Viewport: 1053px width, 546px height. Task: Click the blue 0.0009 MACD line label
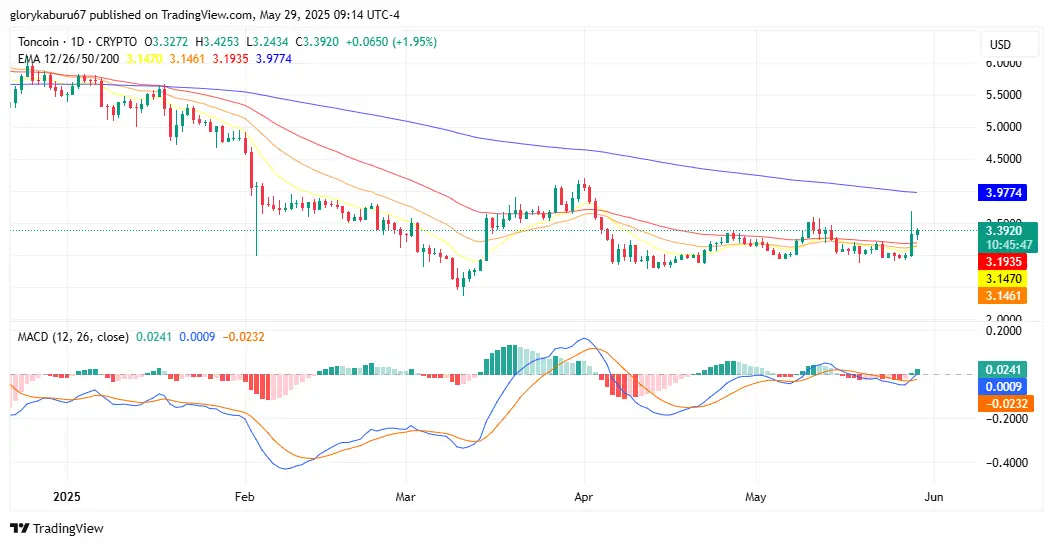tap(1003, 386)
